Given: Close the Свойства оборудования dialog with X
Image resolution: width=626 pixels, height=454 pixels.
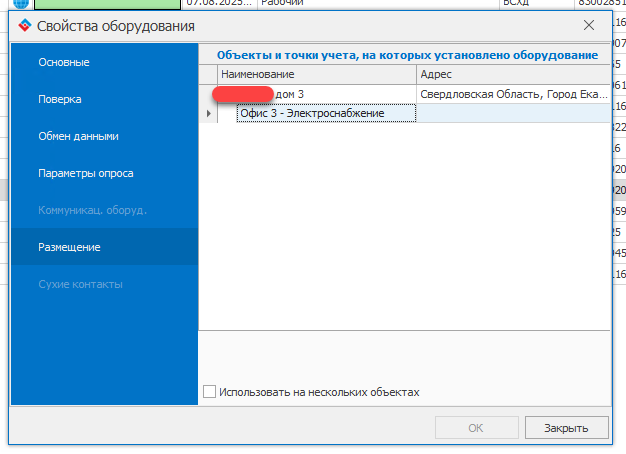Looking at the screenshot, I should coord(588,25).
